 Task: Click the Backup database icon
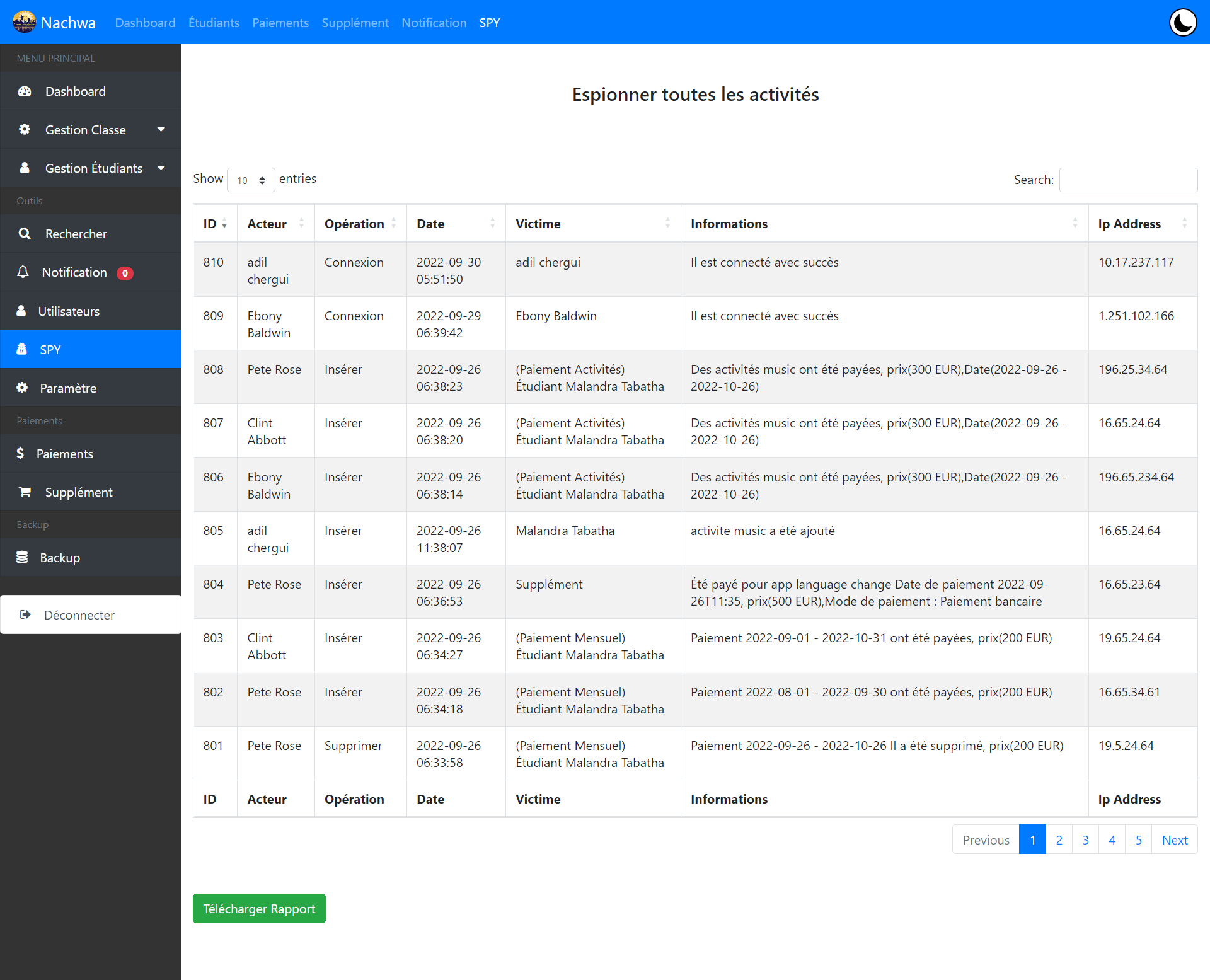point(22,557)
